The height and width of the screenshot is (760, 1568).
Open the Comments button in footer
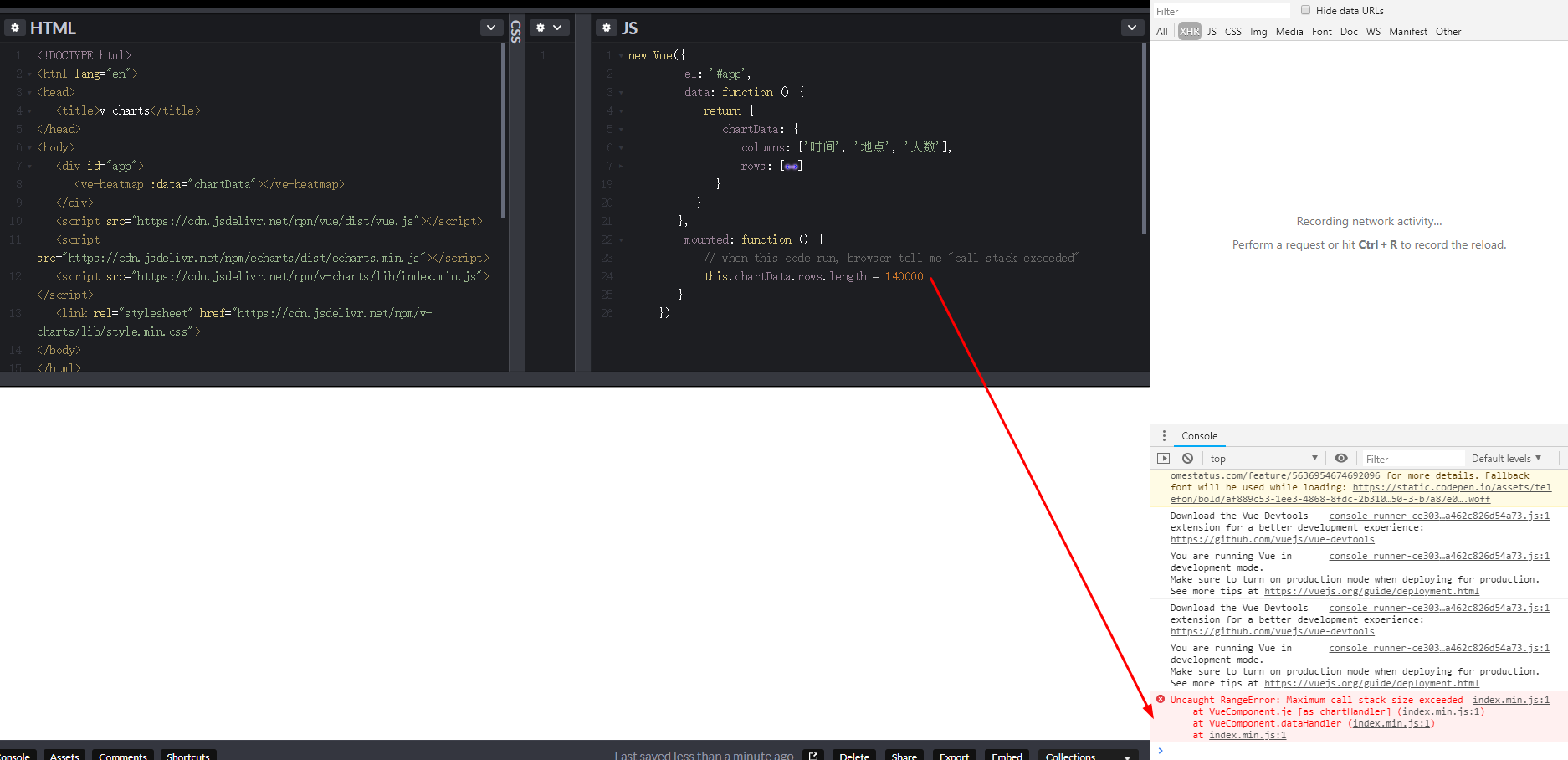point(123,755)
